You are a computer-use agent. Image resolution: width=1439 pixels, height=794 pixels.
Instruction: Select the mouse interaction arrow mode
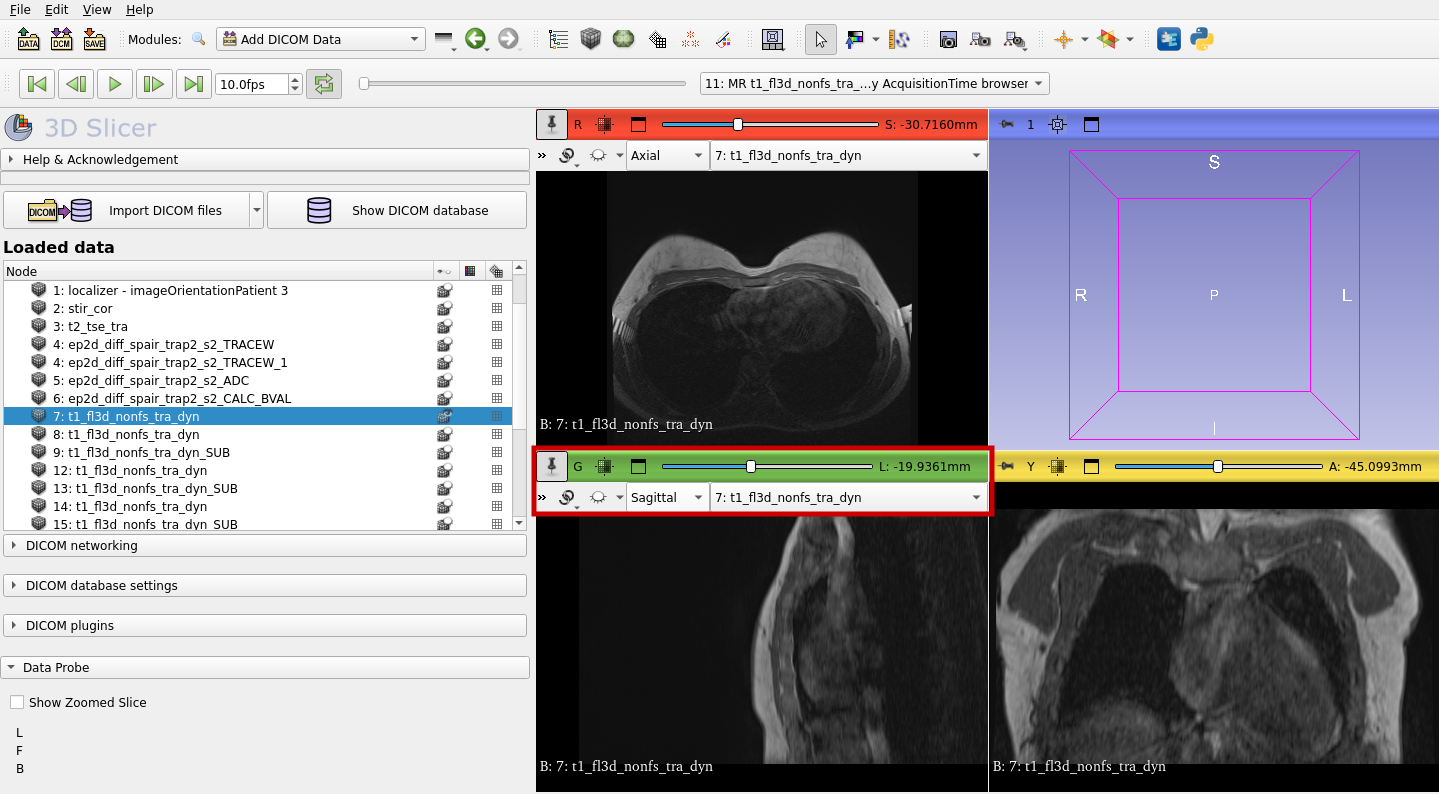point(819,40)
